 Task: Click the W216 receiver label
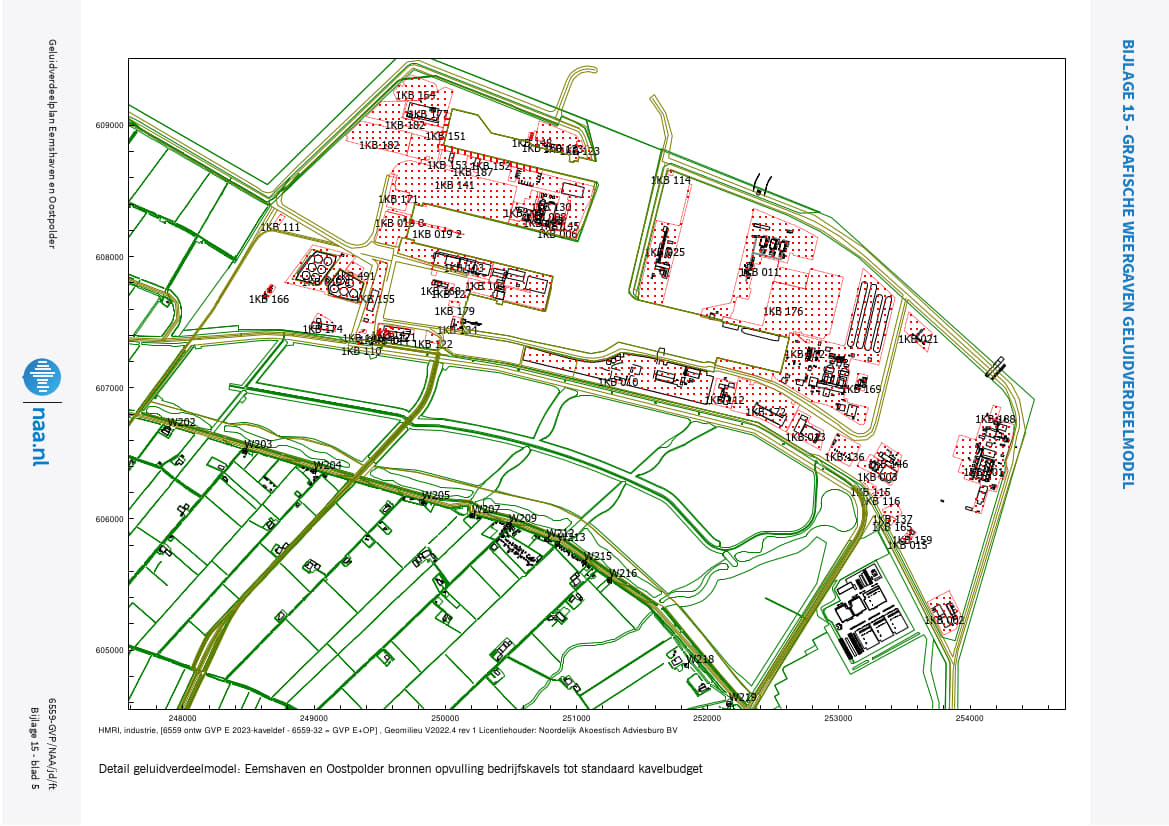tap(623, 574)
